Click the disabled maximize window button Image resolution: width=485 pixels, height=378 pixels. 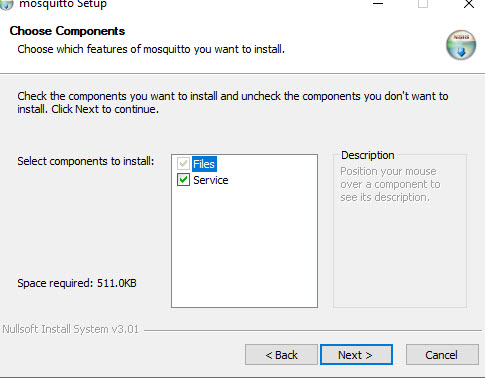[423, 4]
